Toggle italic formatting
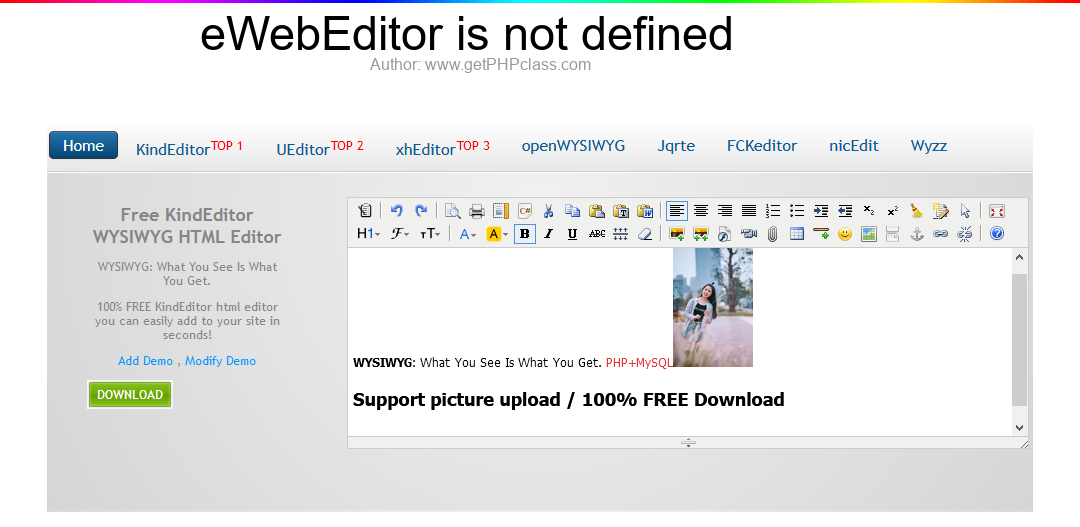Viewport: 1080px width, 527px height. [x=548, y=234]
